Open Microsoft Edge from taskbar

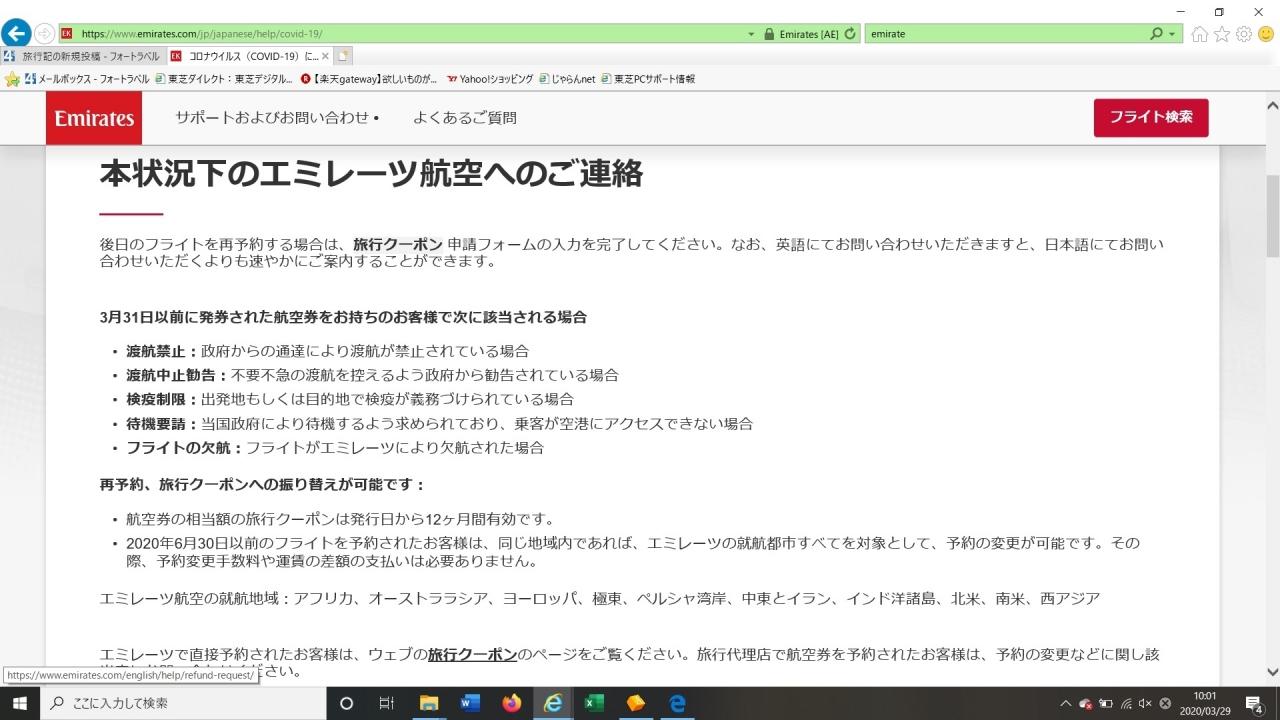coord(677,703)
